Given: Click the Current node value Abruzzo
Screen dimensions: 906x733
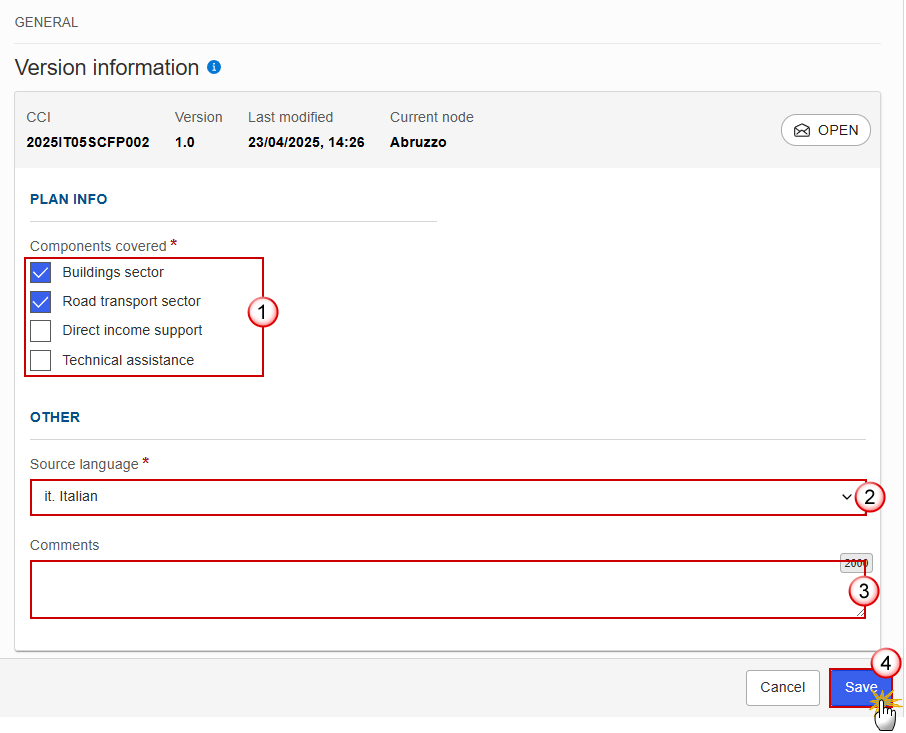Looking at the screenshot, I should 418,143.
